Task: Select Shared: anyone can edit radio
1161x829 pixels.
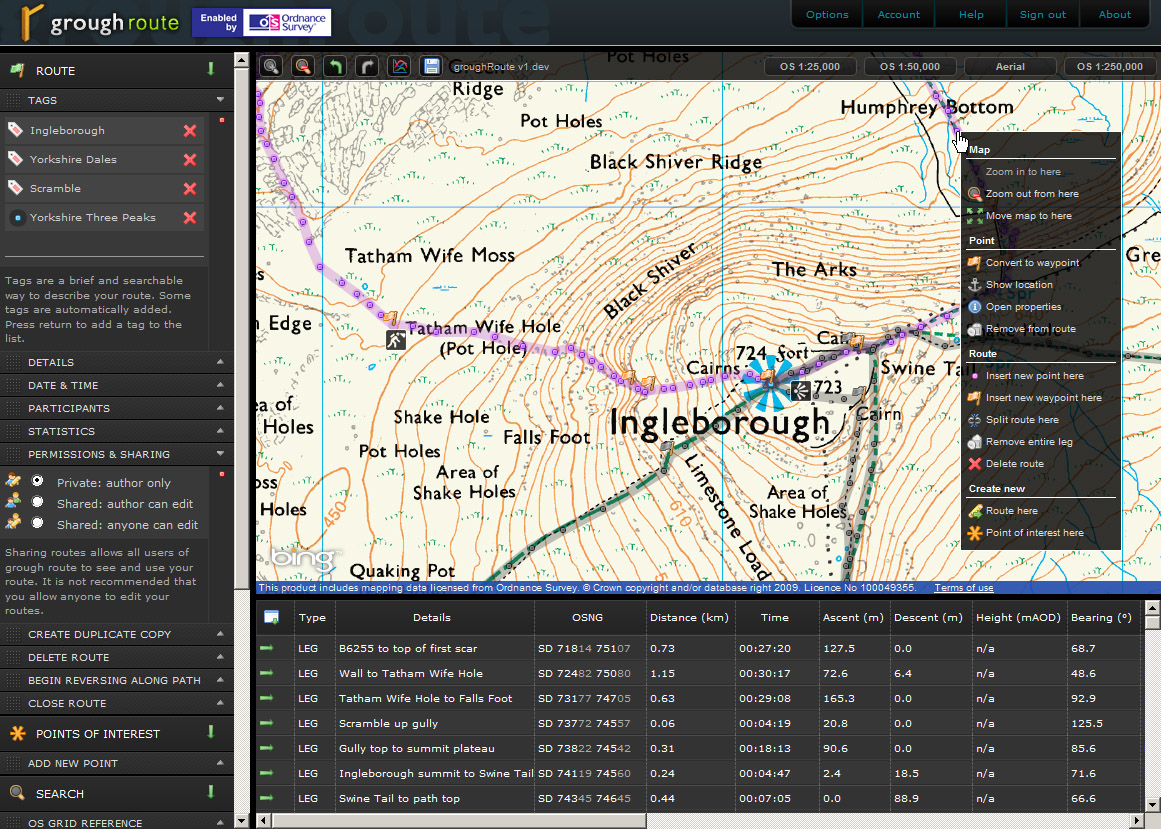Action: point(38,523)
